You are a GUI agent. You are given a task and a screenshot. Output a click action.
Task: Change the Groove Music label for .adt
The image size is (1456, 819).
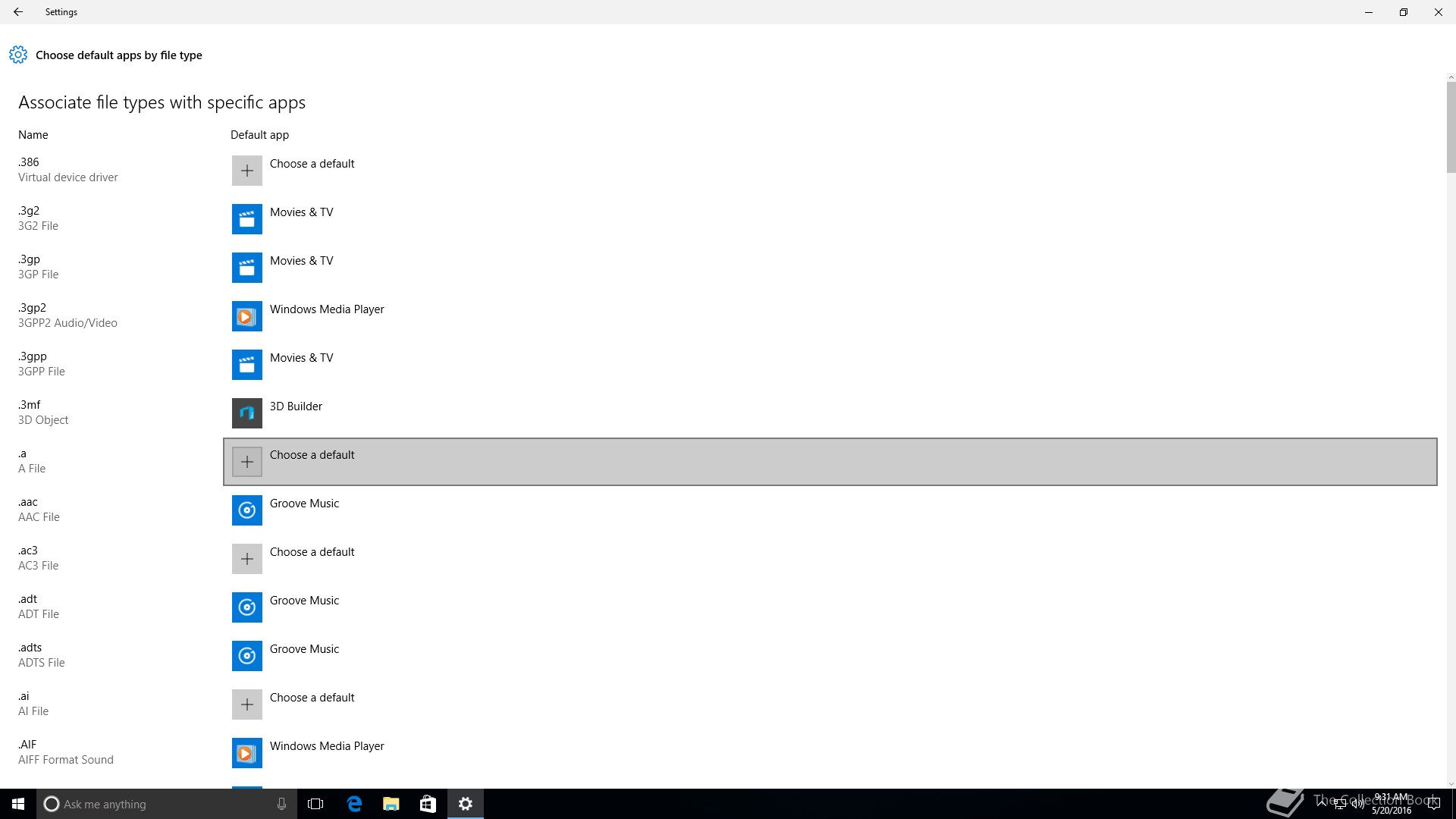pyautogui.click(x=304, y=601)
